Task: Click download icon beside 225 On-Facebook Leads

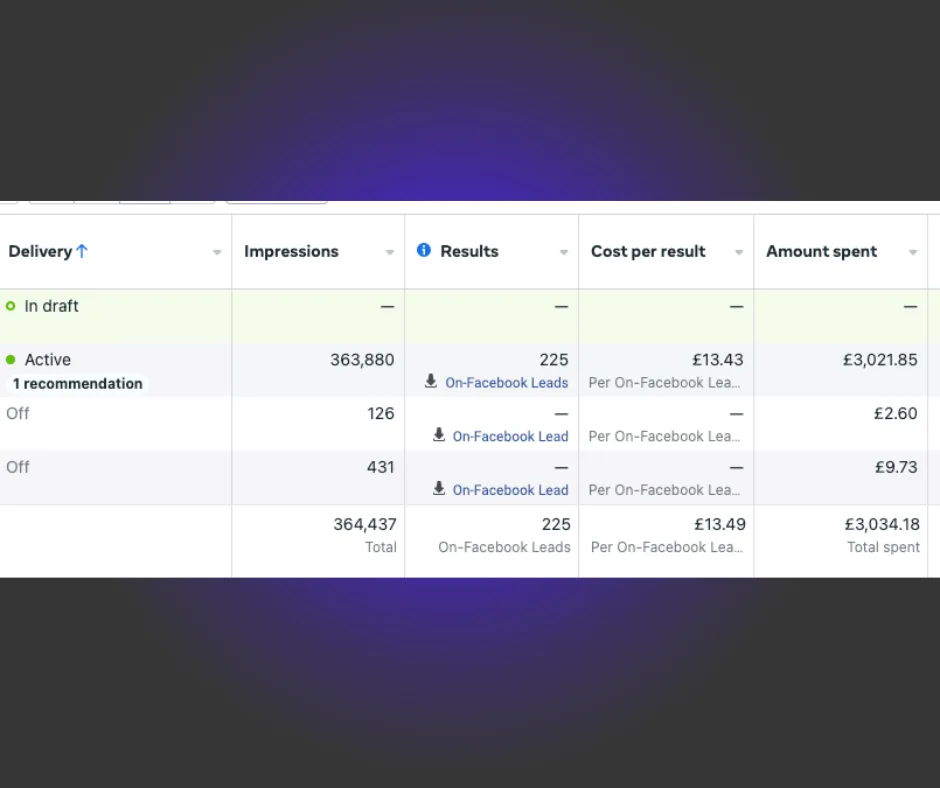Action: click(431, 381)
